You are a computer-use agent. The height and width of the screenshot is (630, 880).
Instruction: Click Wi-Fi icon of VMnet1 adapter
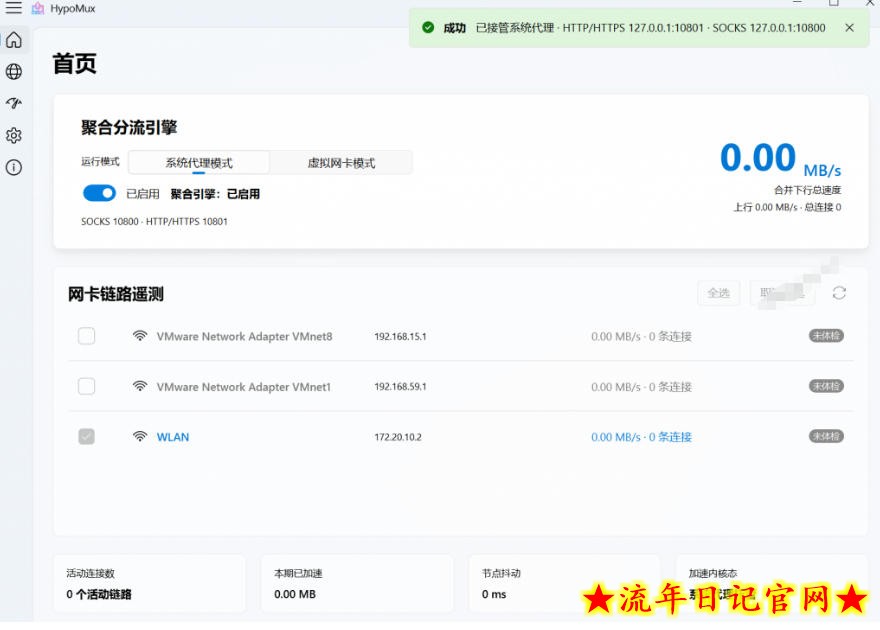tap(140, 386)
